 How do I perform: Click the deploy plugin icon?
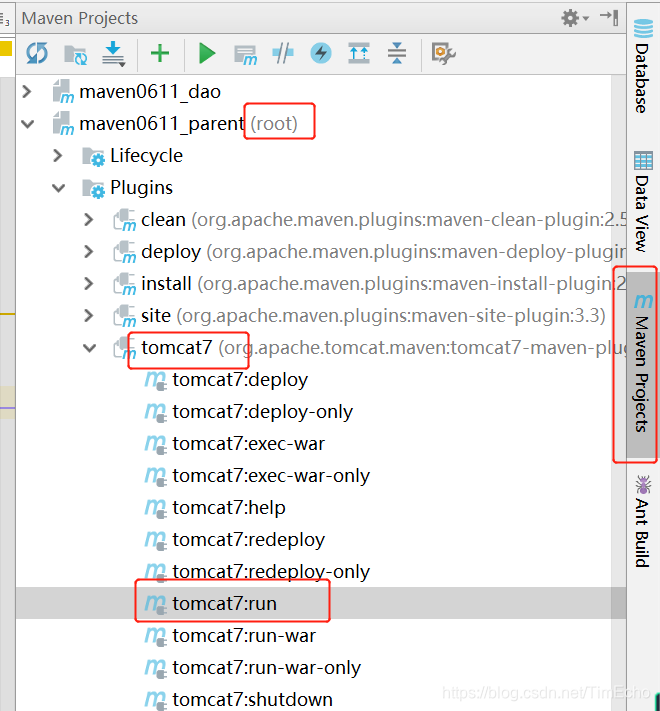tap(124, 252)
